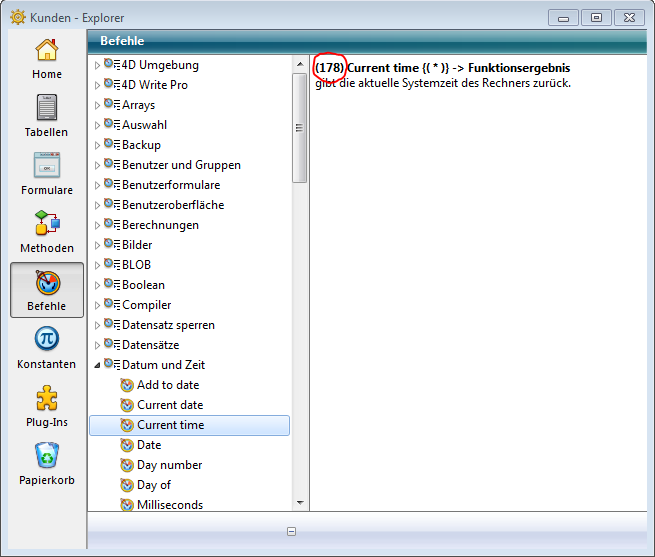Click the Backup theme label

point(141,145)
